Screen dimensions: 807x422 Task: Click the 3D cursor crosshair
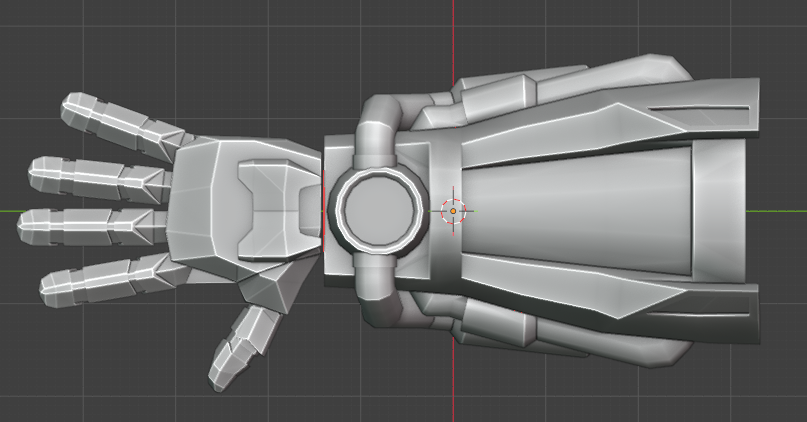pos(453,211)
